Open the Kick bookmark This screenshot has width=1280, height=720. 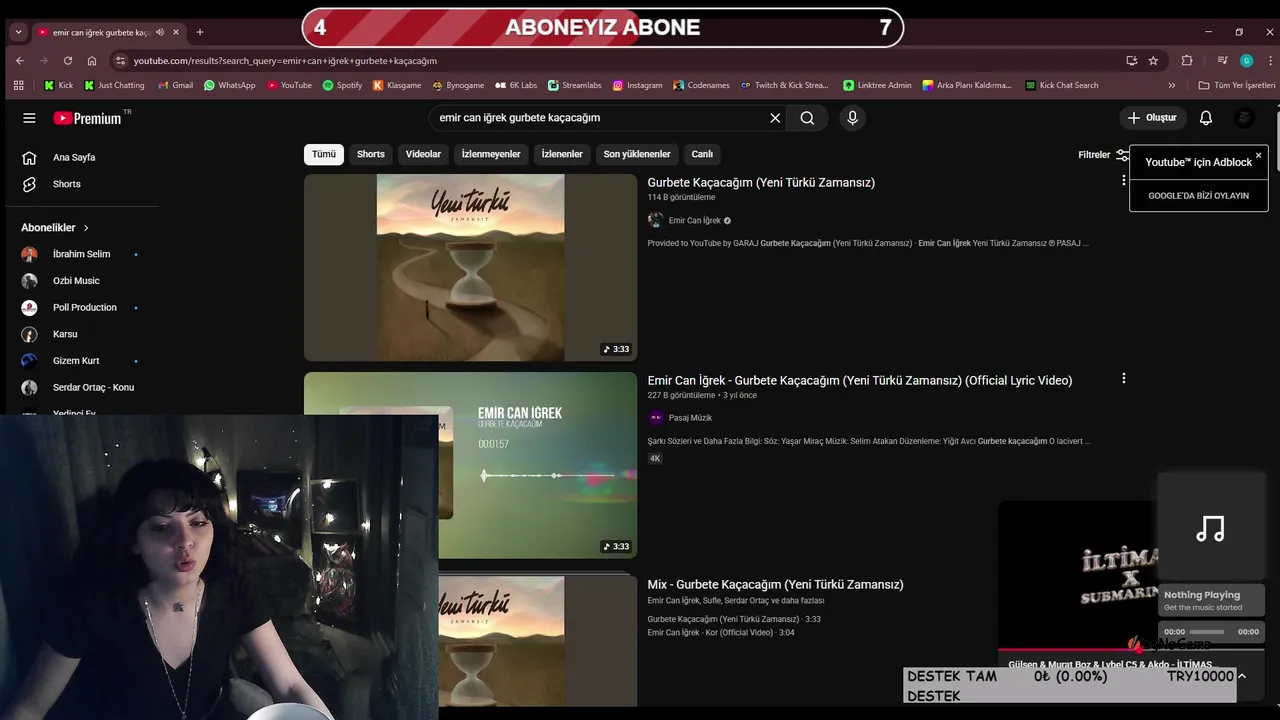58,85
